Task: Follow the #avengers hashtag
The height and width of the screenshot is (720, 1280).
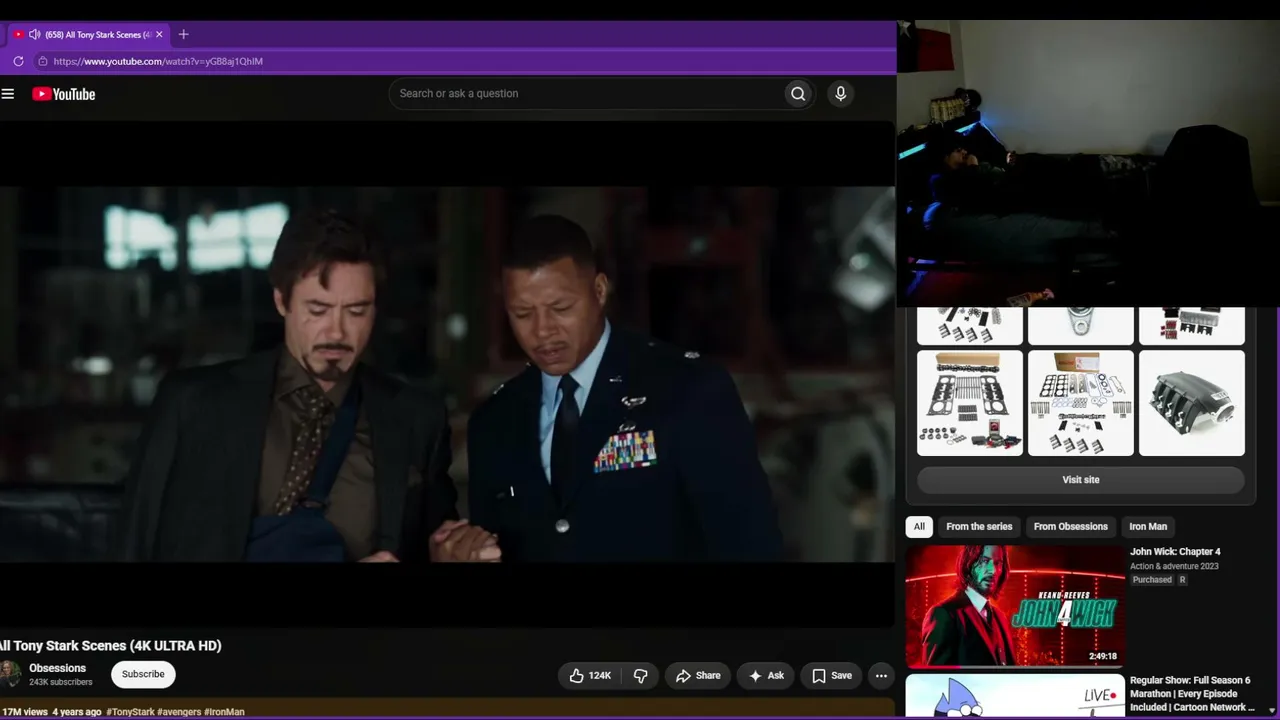Action: [x=179, y=712]
